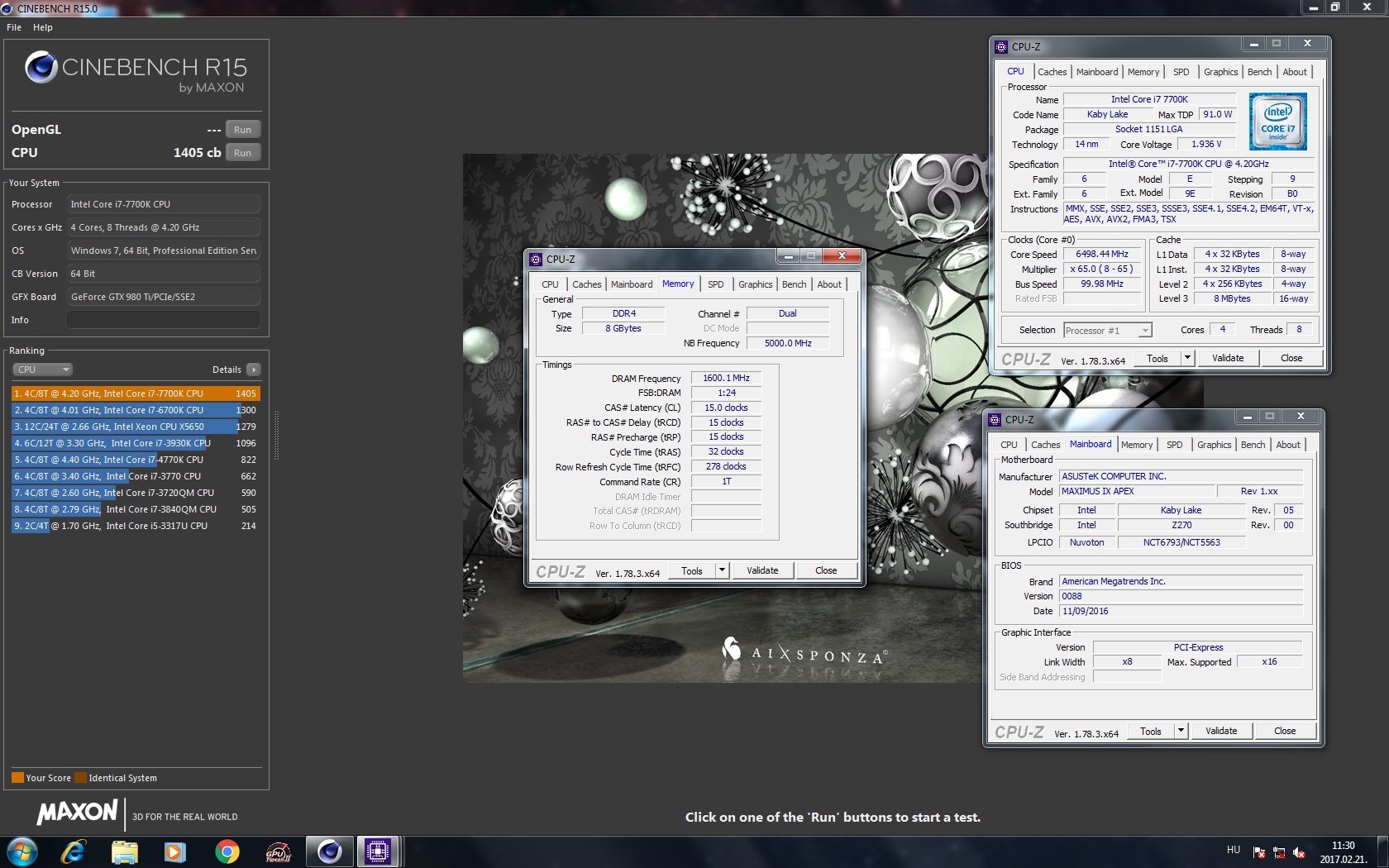The image size is (1389, 868).
Task: Open the Tools dropdown arrow in Memory CPU-Z
Action: tap(722, 570)
